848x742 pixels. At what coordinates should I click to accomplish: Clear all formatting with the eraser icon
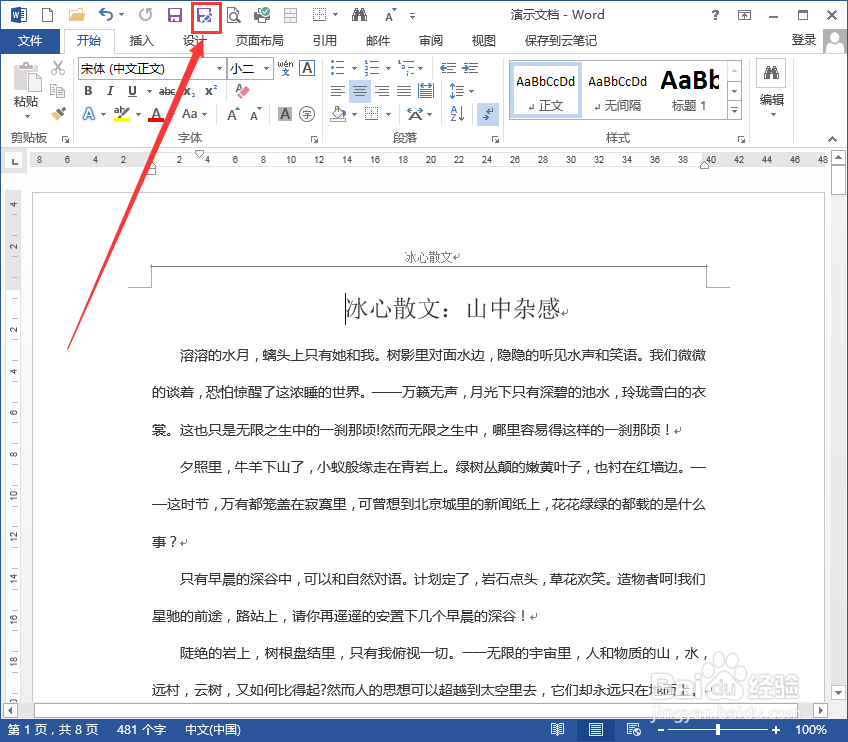[243, 91]
